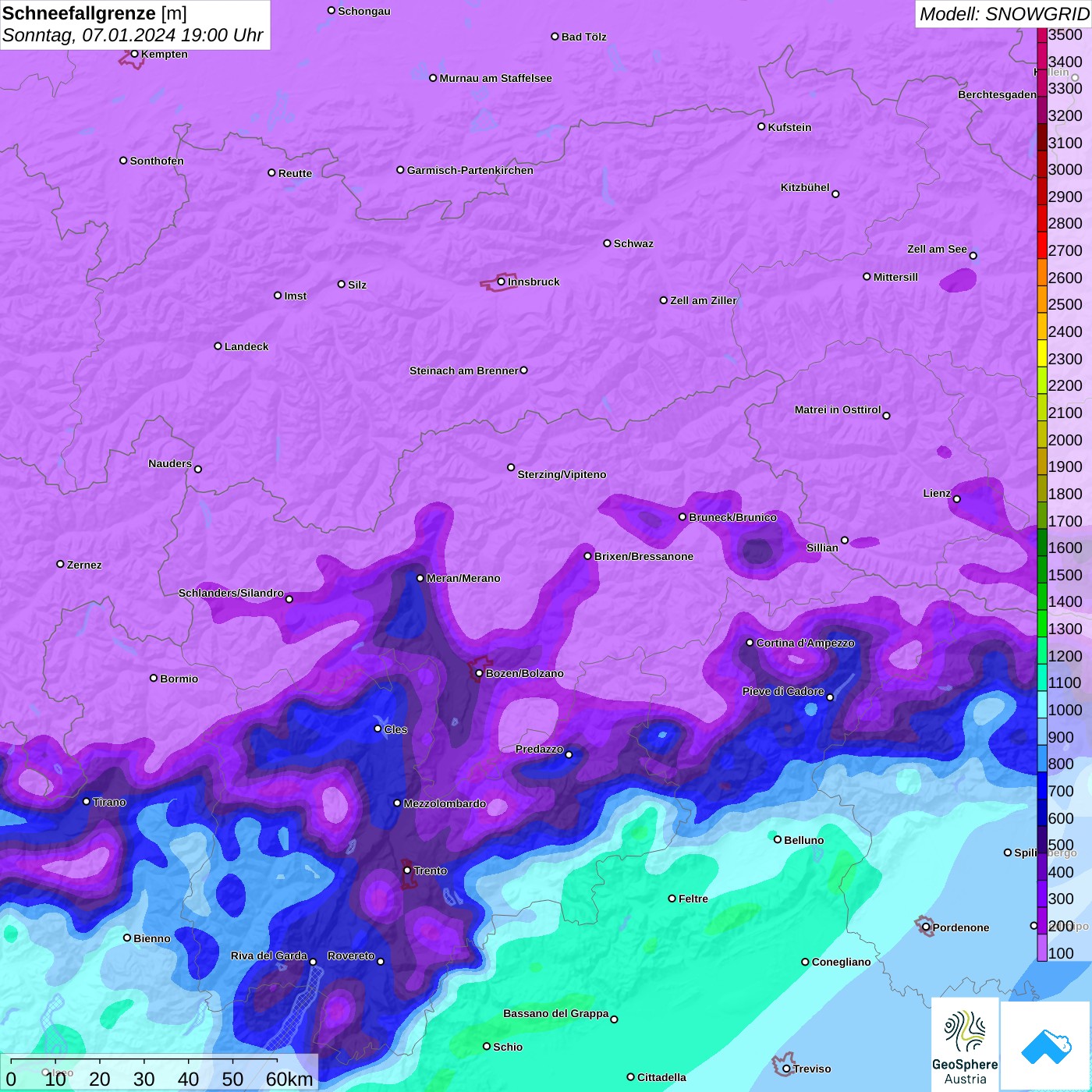The height and width of the screenshot is (1092, 1092).
Task: Click the Predazzo location dot
Action: tap(569, 754)
